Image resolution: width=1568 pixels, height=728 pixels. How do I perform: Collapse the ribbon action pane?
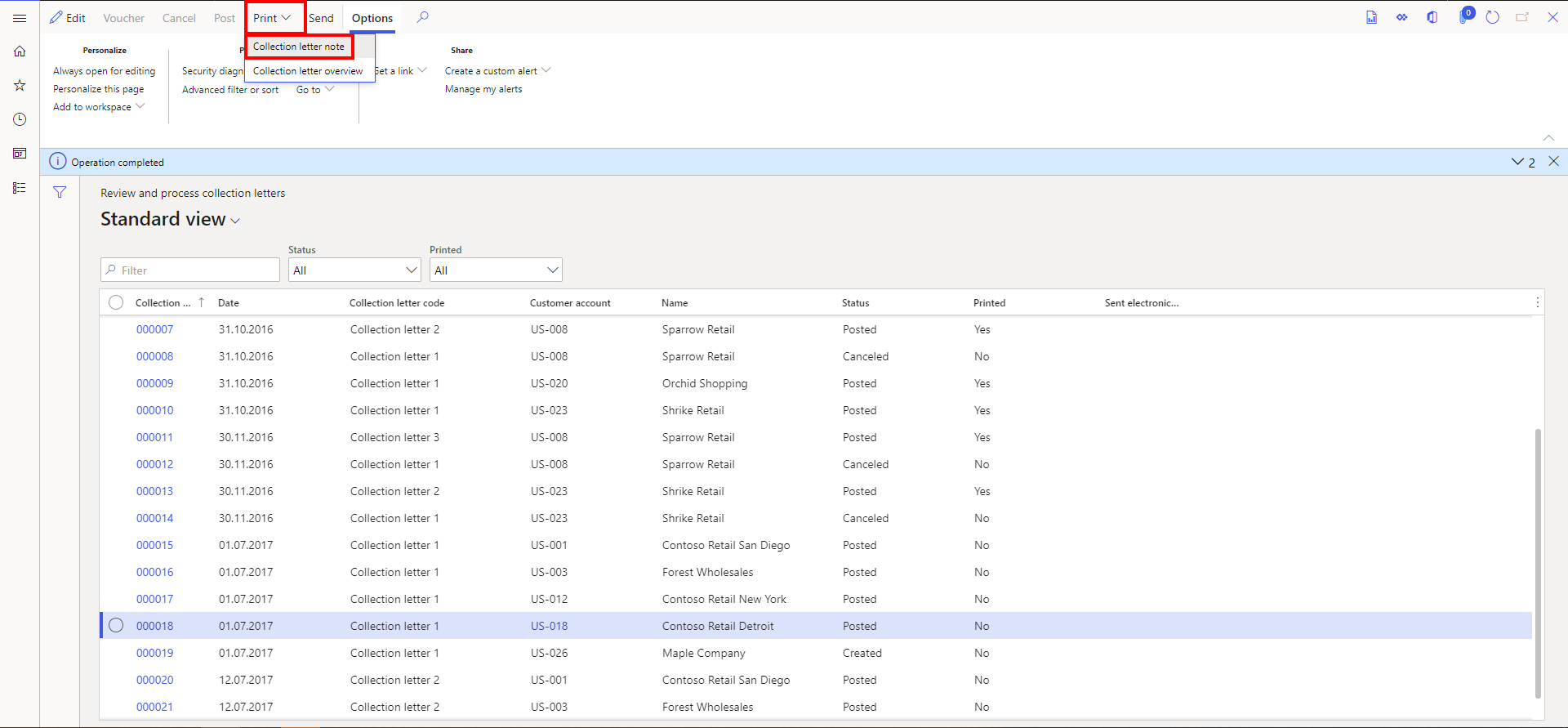[1548, 137]
